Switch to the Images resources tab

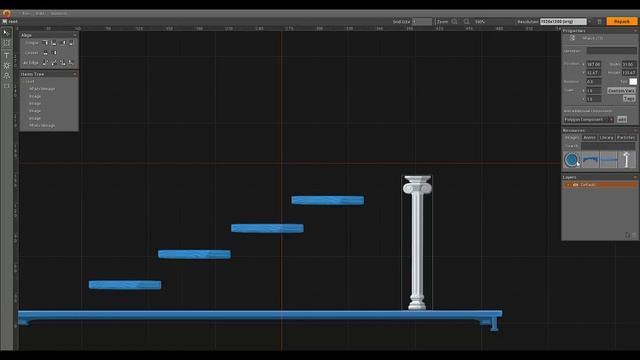point(572,138)
